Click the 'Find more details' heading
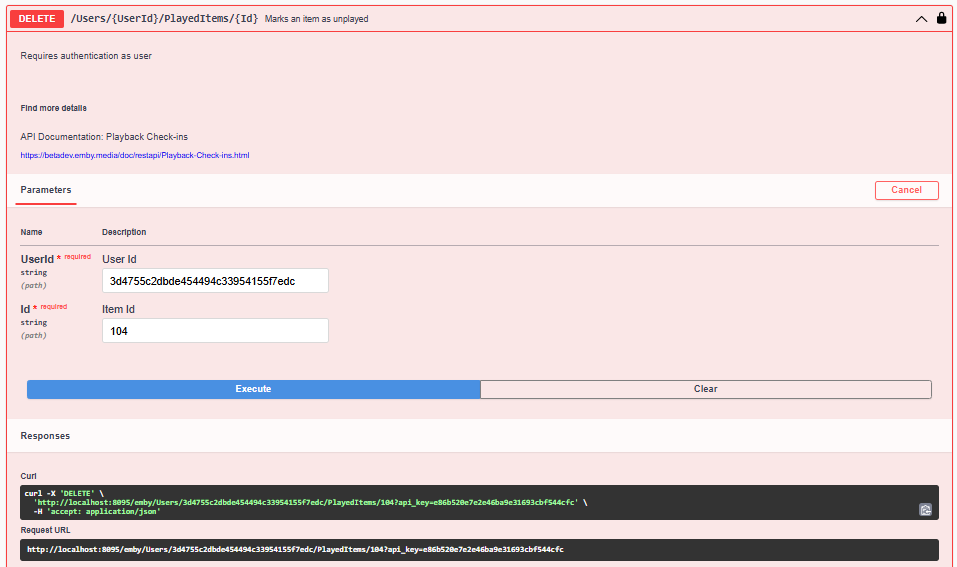 click(53, 108)
